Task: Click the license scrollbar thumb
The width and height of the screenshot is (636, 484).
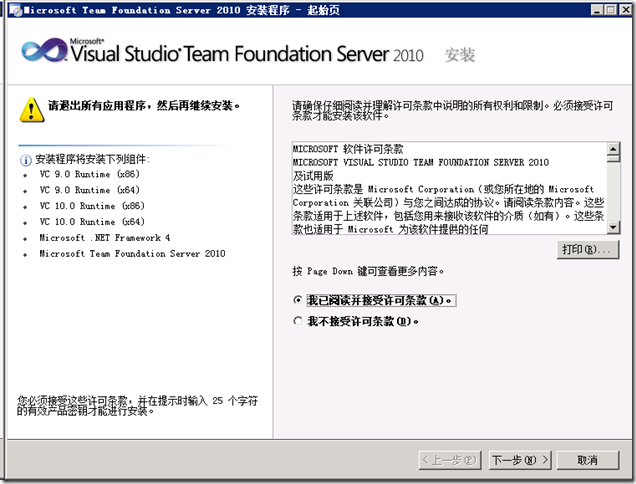Action: coord(613,159)
